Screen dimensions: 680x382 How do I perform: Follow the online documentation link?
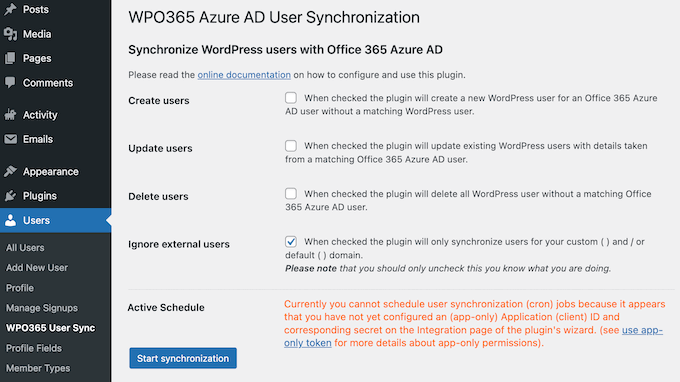[244, 75]
